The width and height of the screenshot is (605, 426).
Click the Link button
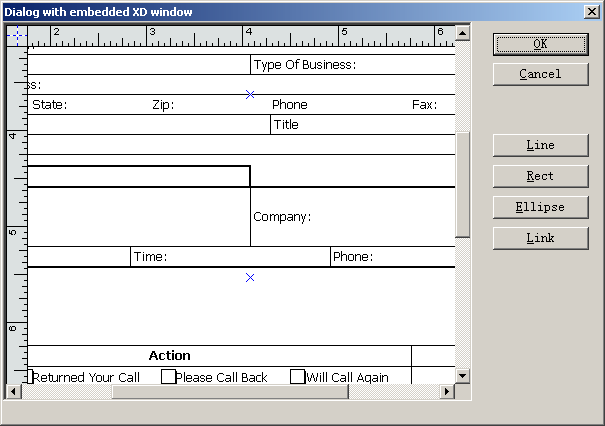(540, 238)
